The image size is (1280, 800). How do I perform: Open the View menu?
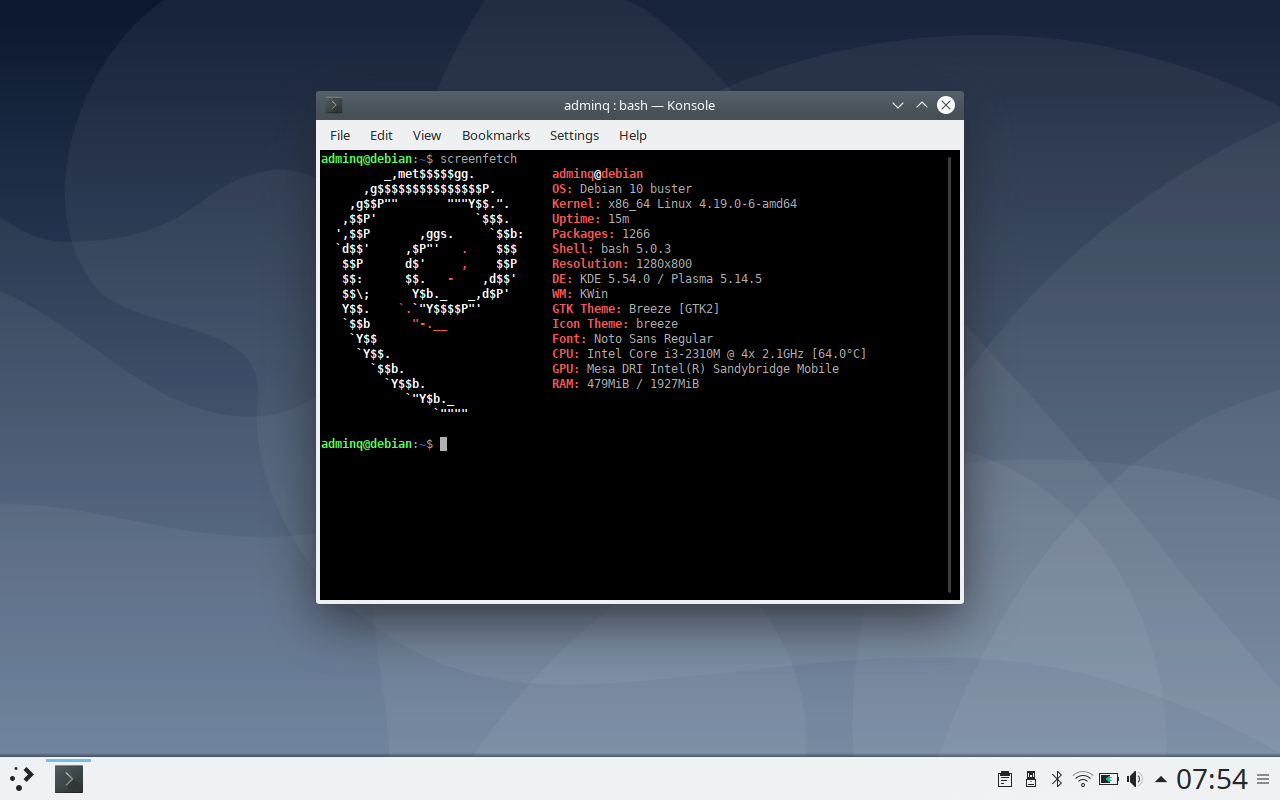click(427, 135)
